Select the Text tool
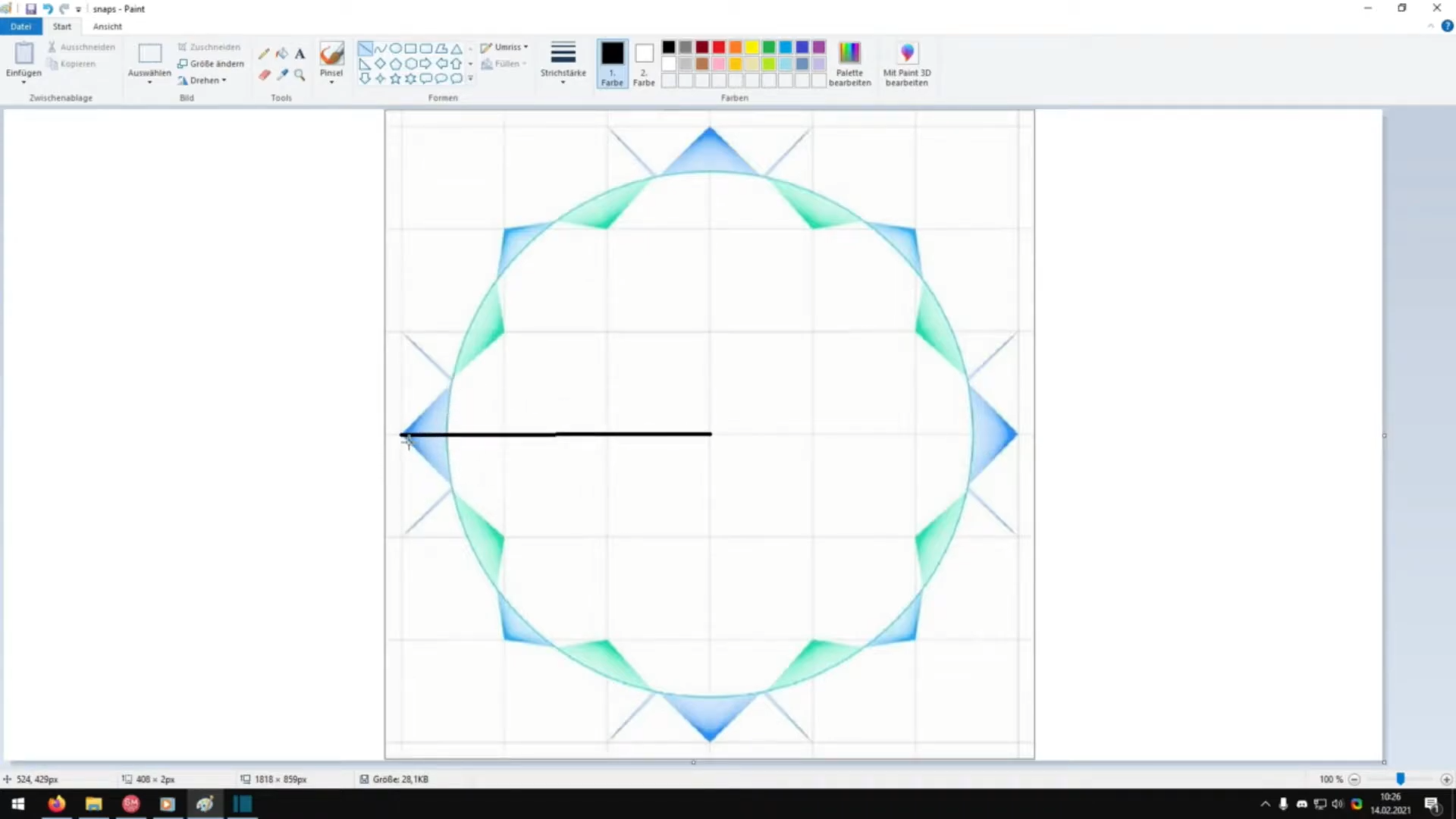The width and height of the screenshot is (1456, 819). click(300, 53)
